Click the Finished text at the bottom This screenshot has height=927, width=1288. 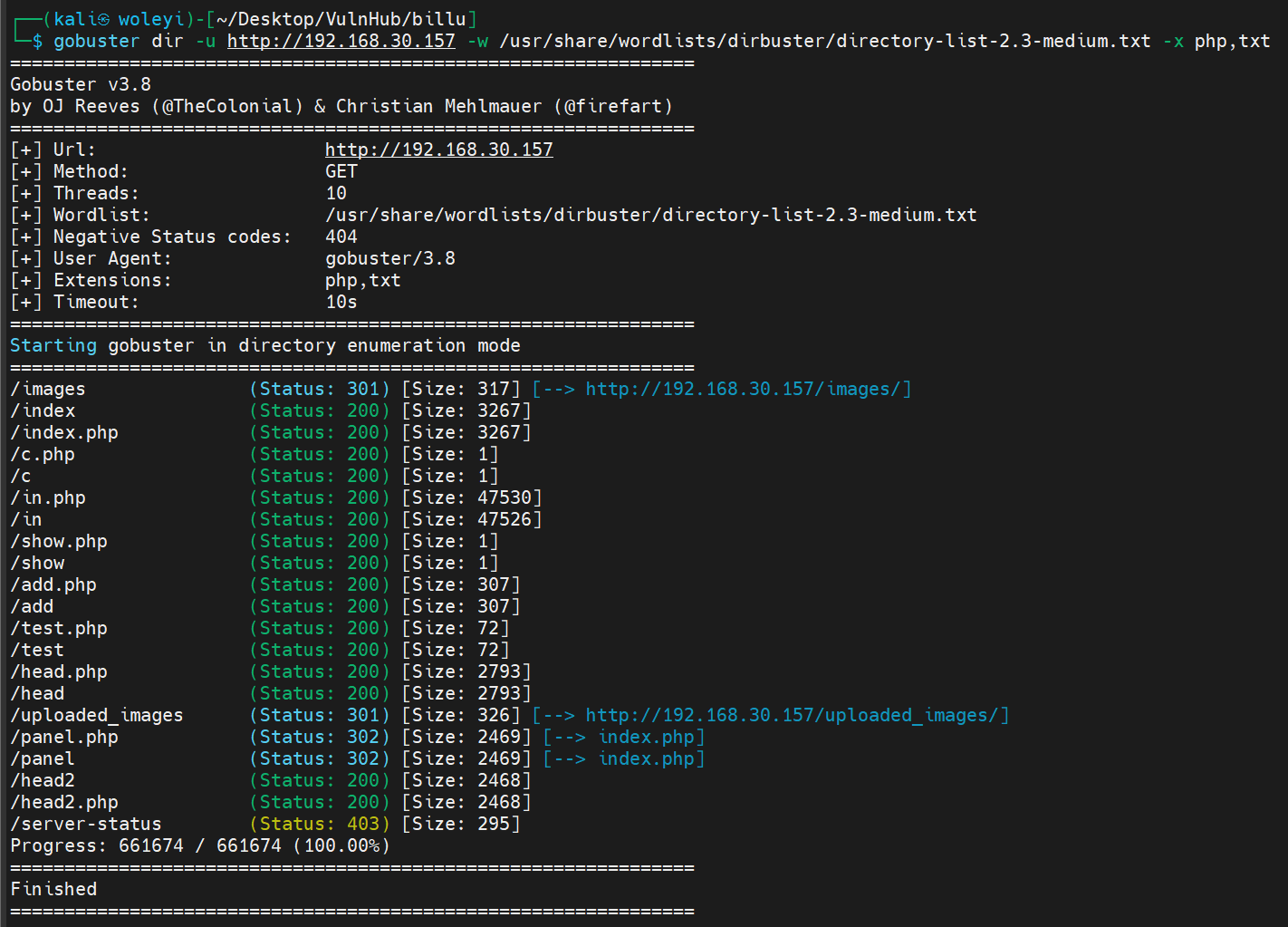click(53, 889)
